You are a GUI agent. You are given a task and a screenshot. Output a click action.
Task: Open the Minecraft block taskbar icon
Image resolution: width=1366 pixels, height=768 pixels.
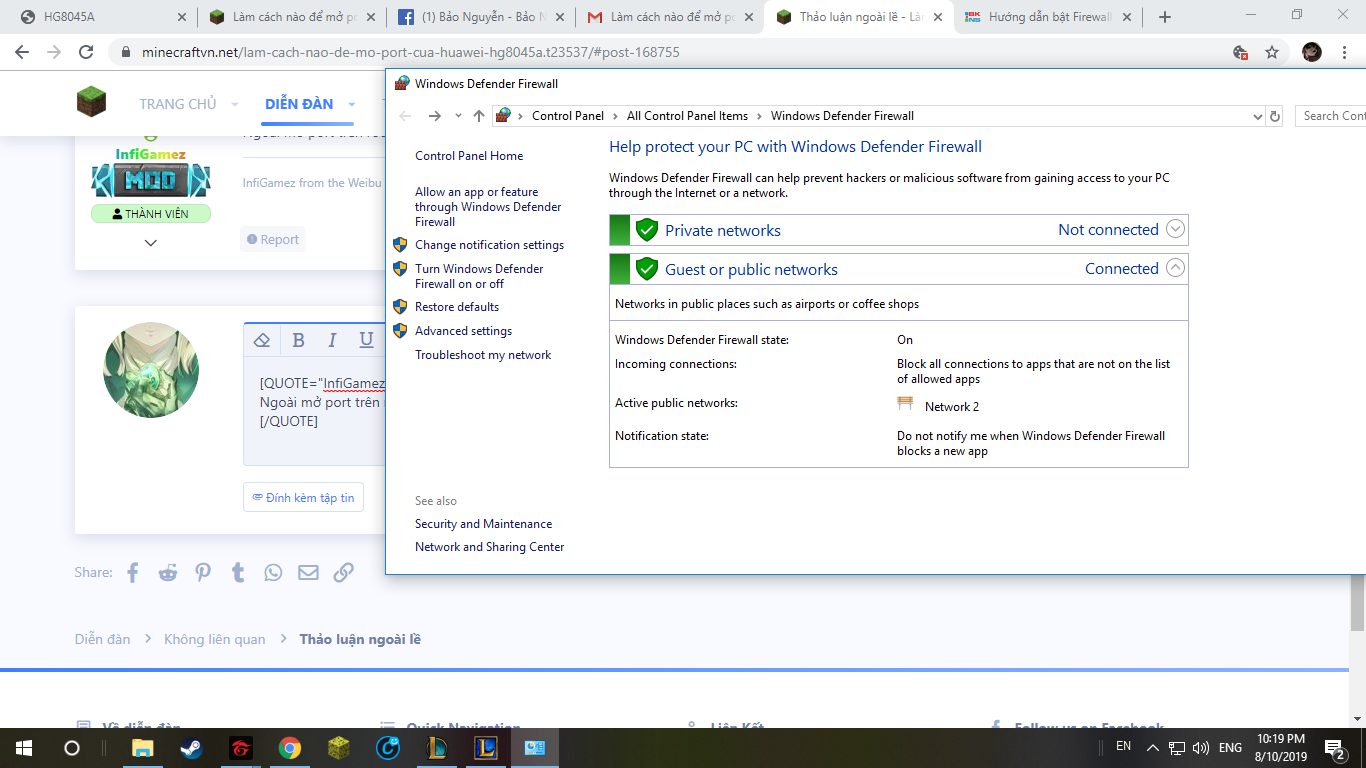click(338, 747)
